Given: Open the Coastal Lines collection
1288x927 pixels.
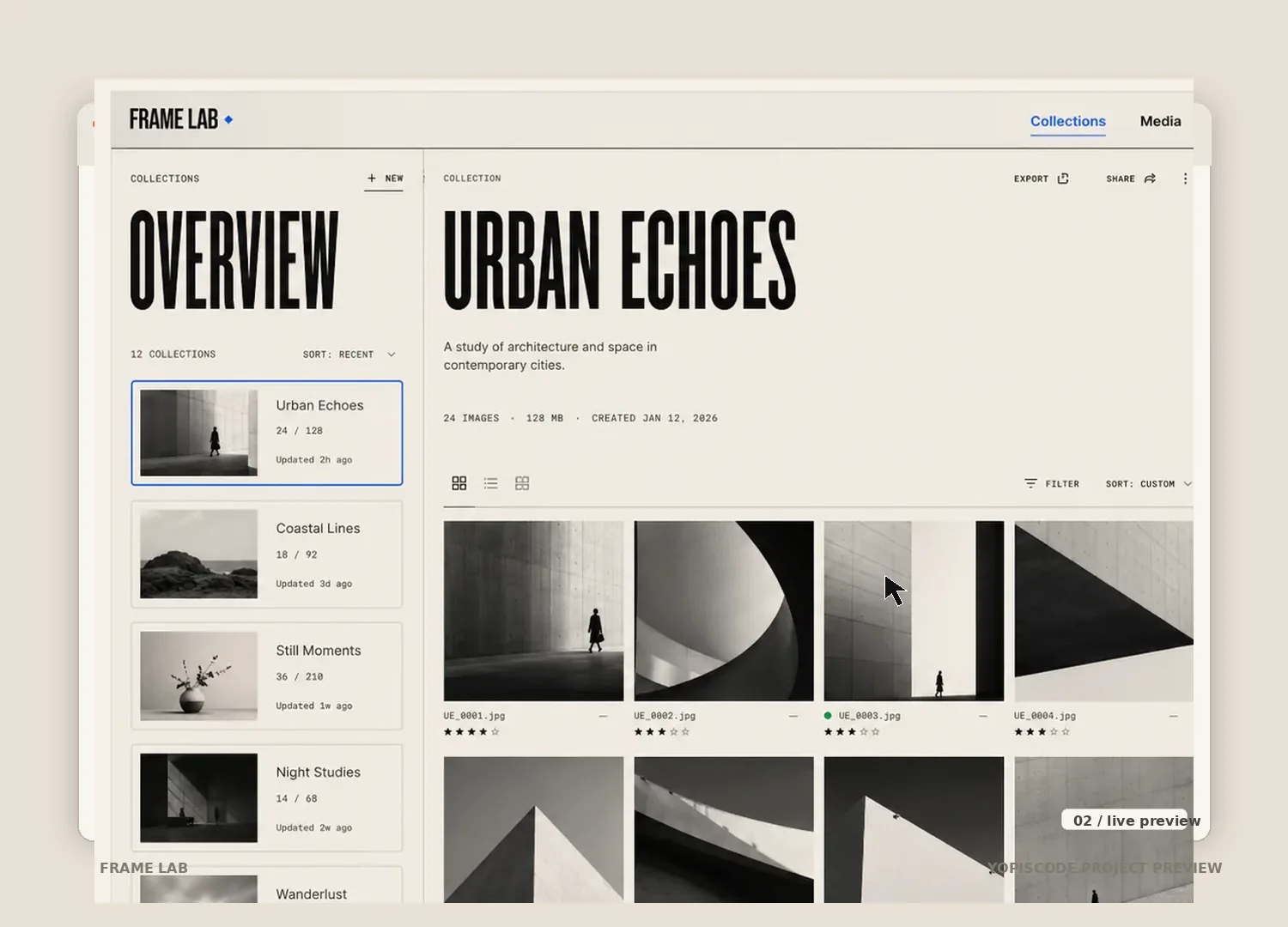Looking at the screenshot, I should coord(267,554).
